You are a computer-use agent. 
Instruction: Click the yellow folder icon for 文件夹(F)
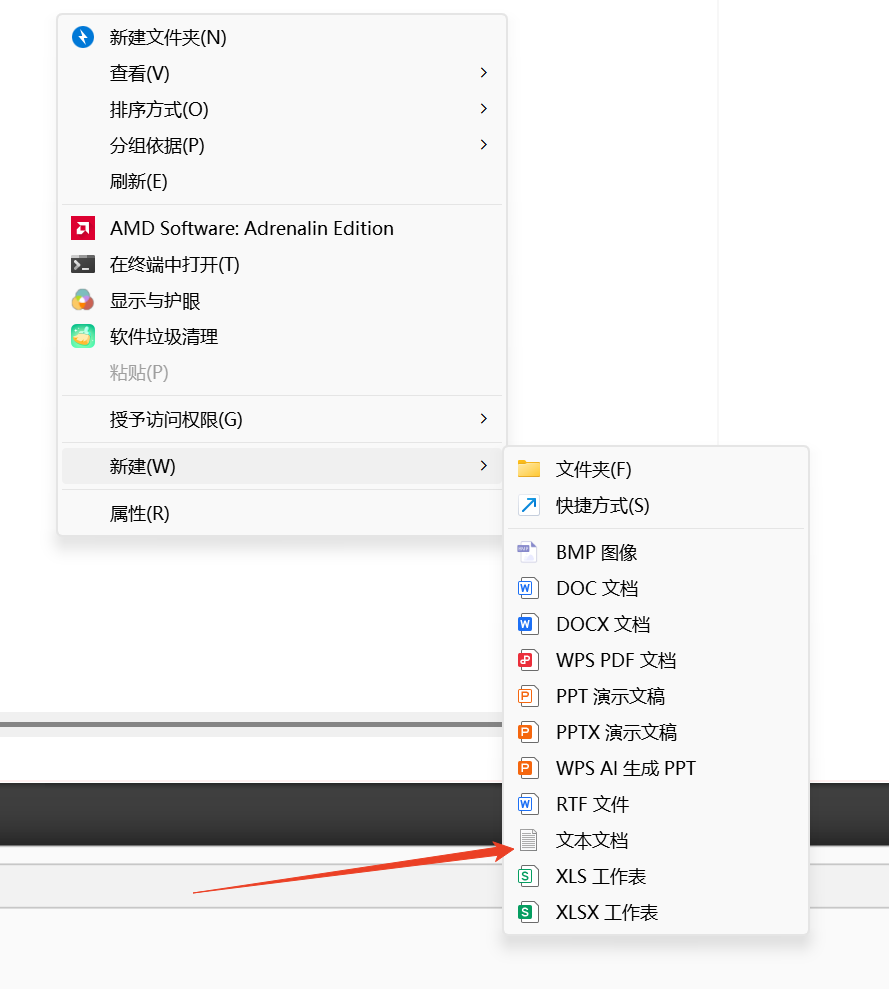[529, 469]
